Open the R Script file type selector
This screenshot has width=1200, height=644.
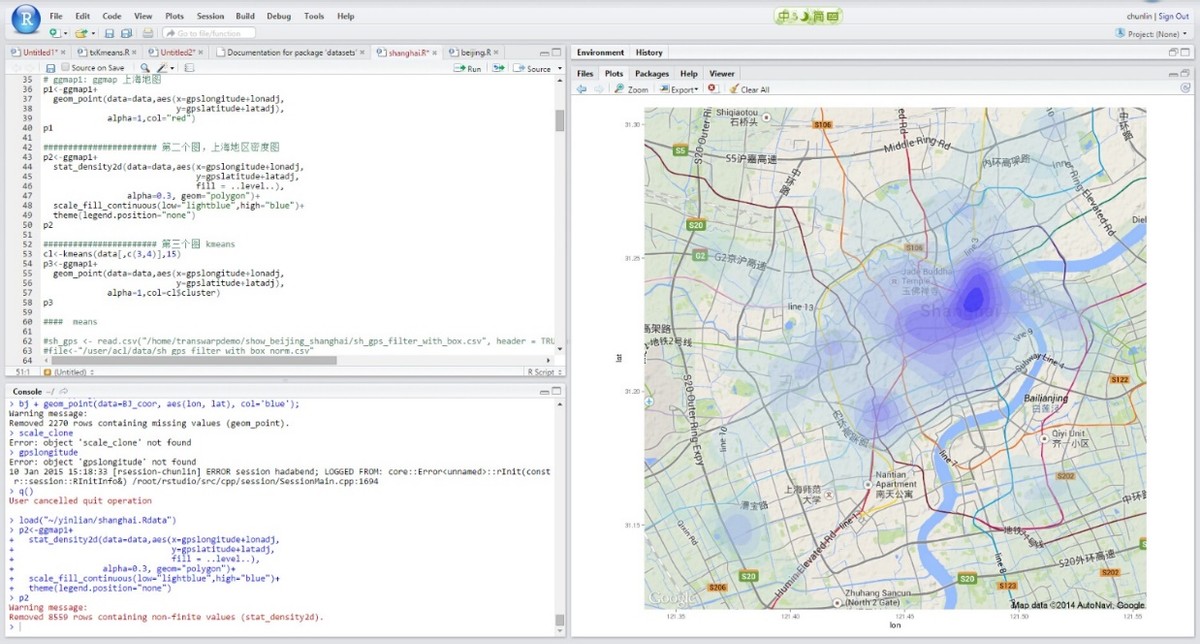tap(541, 372)
